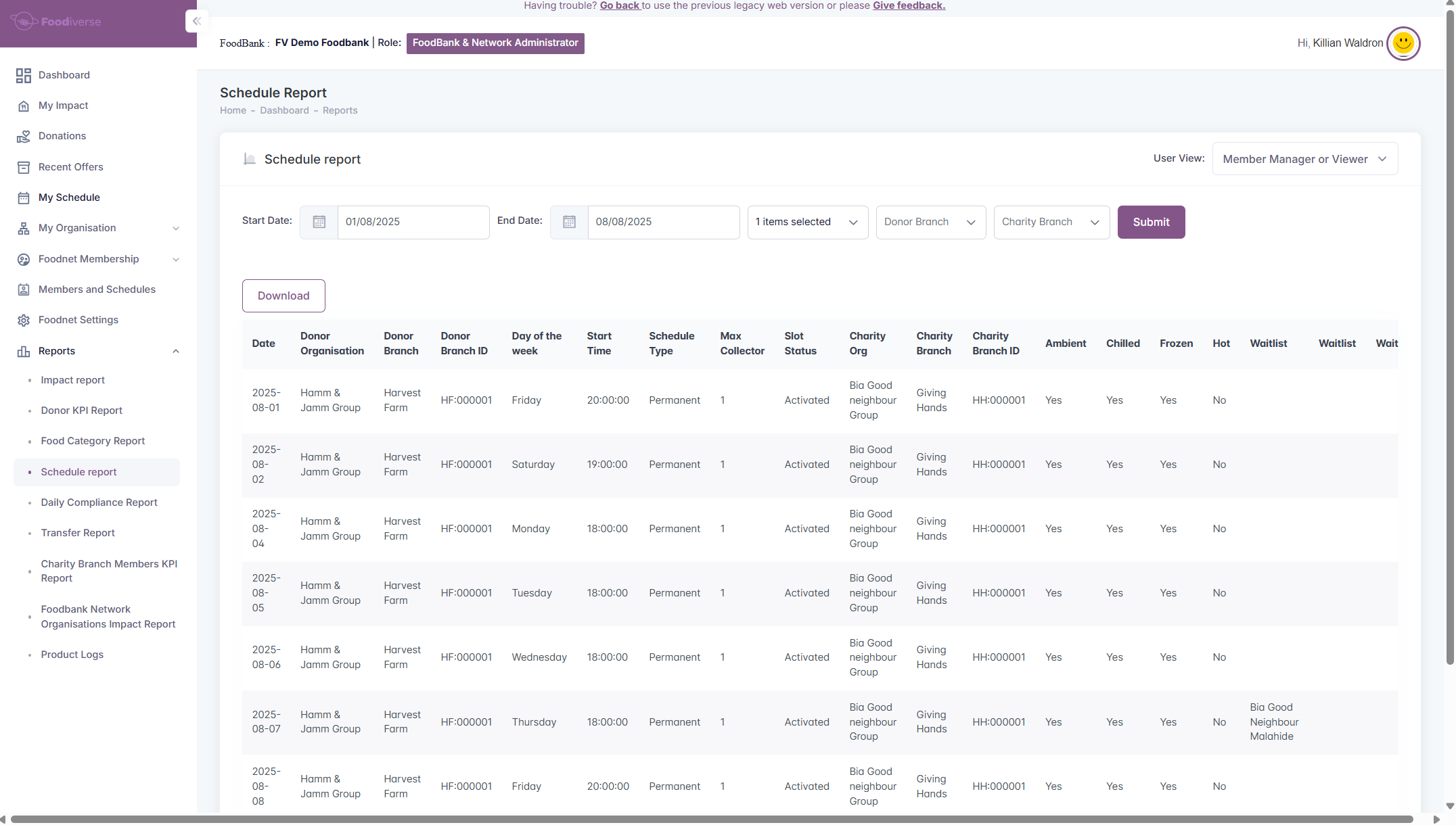Open the End Date calendar picker icon
Screen dimensions: 1456x825
click(x=569, y=222)
